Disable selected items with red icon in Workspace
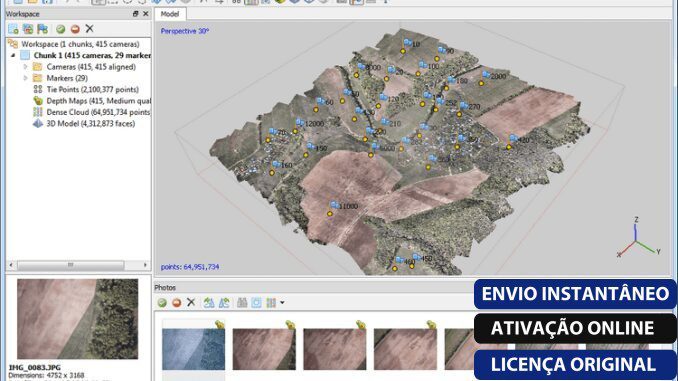This screenshot has height=381, width=678. (75, 29)
